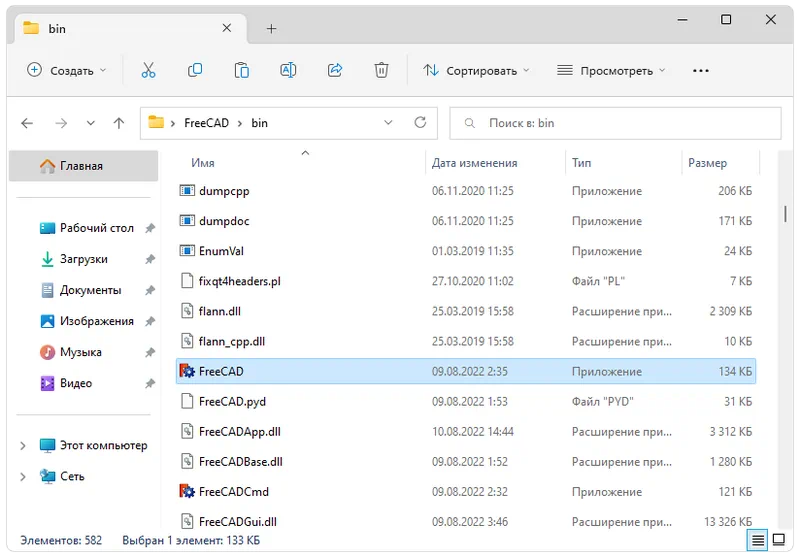The image size is (800, 557).
Task: Click the flann.dll file icon
Action: pyautogui.click(x=187, y=311)
